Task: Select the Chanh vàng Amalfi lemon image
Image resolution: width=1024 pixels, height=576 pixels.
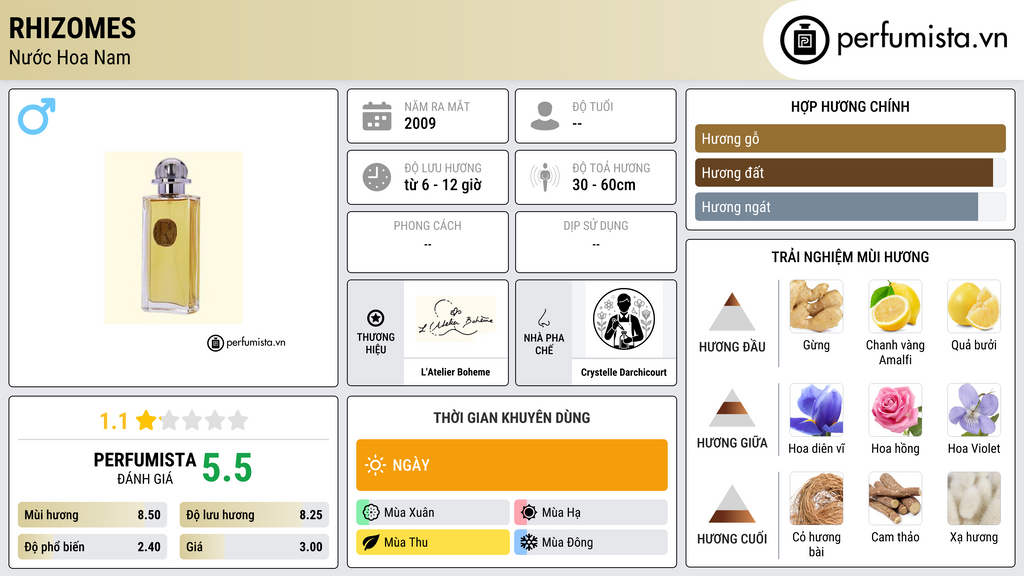Action: (x=895, y=306)
